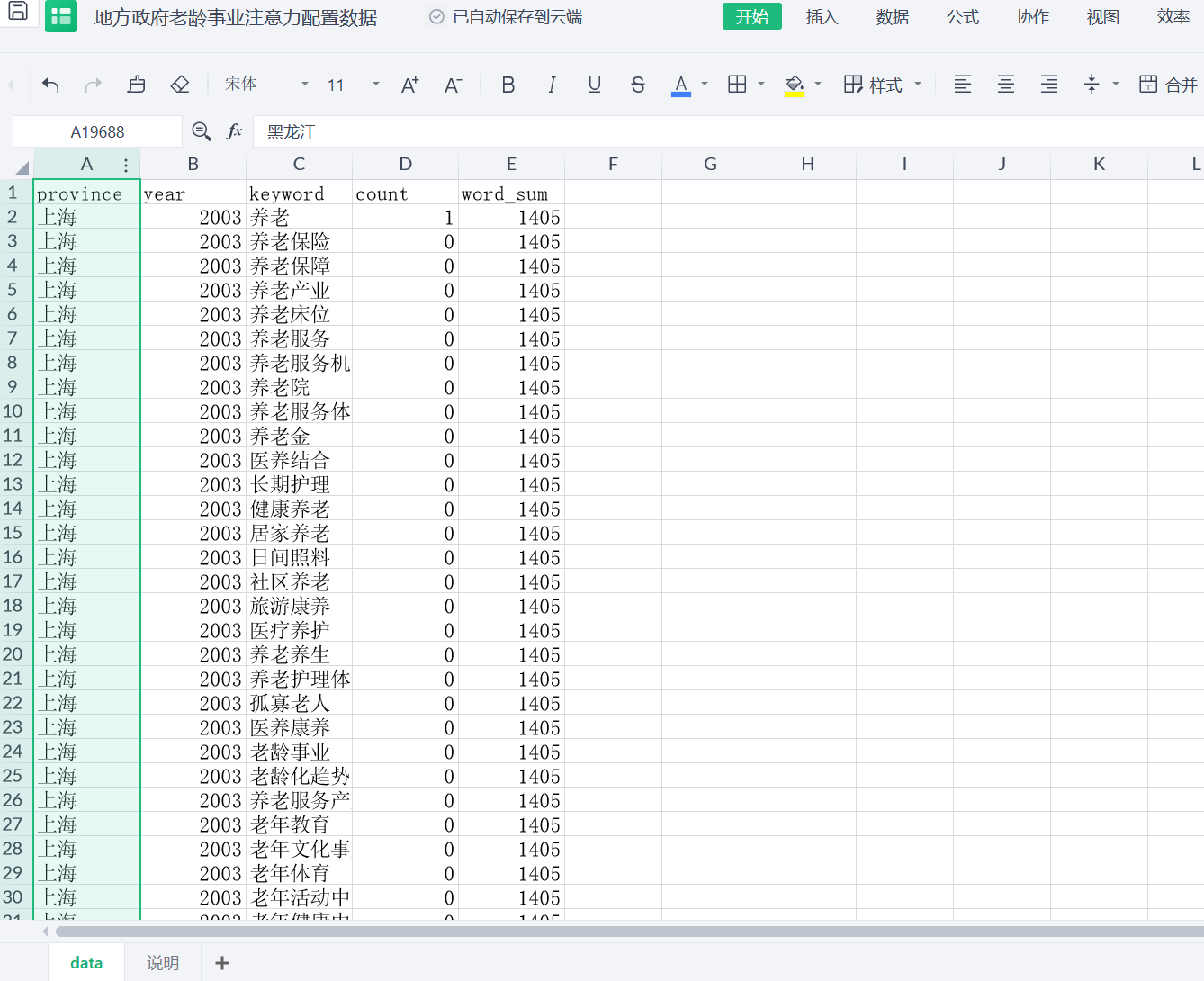Apply the font color A icon
Image resolution: width=1204 pixels, height=981 pixels.
[x=681, y=85]
